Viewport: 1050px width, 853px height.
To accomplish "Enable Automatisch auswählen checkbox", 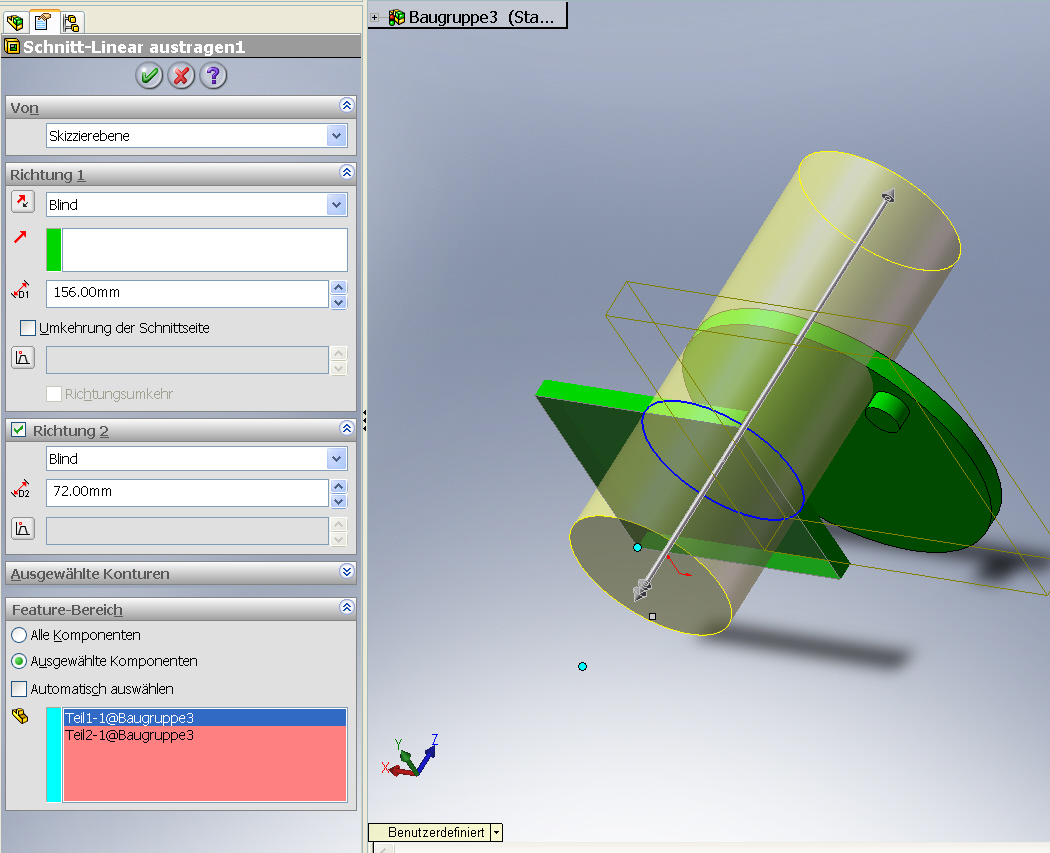I will coord(19,689).
